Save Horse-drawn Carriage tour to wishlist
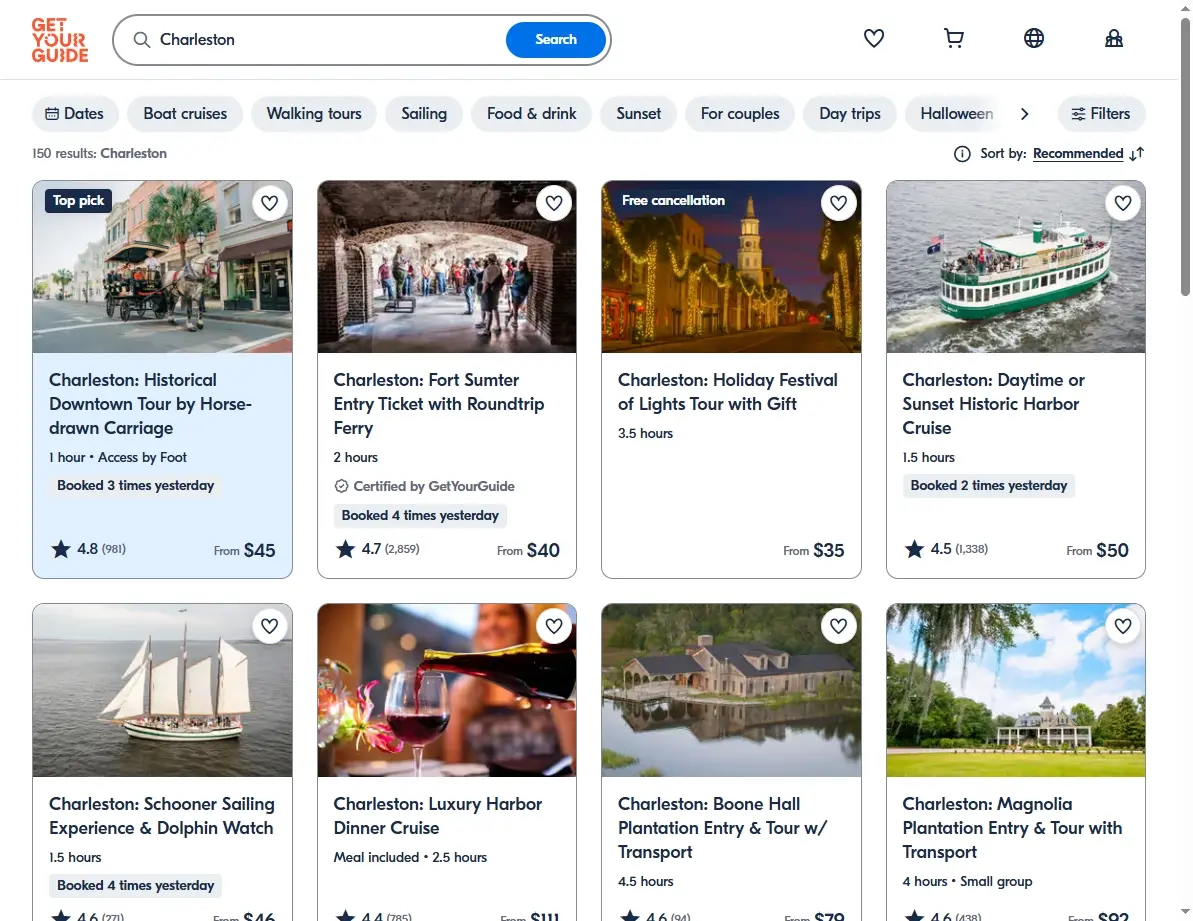Image resolution: width=1193 pixels, height=921 pixels. point(269,203)
